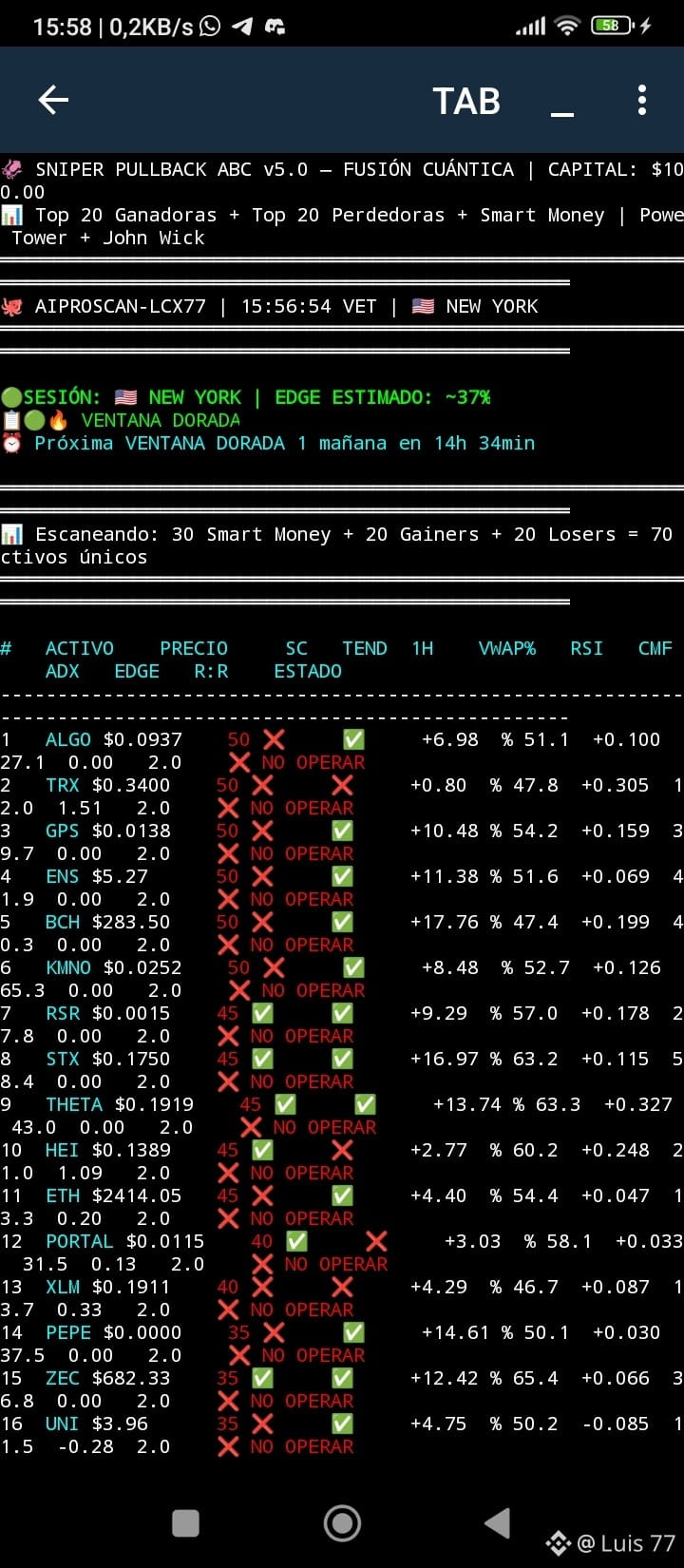This screenshot has height=1568, width=684.
Task: Tap FUSIÓN CUÁNTICA in title line
Action: coord(428,169)
